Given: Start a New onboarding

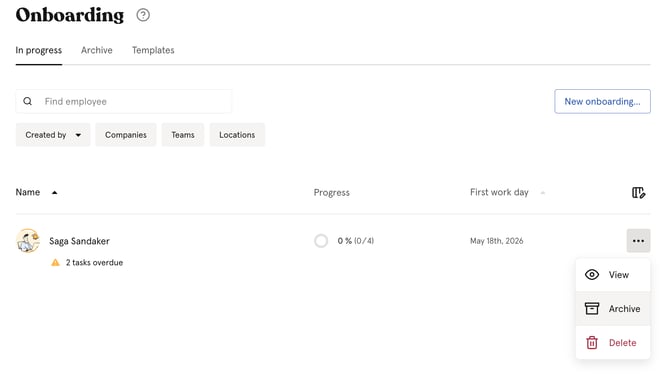Looking at the screenshot, I should [602, 101].
